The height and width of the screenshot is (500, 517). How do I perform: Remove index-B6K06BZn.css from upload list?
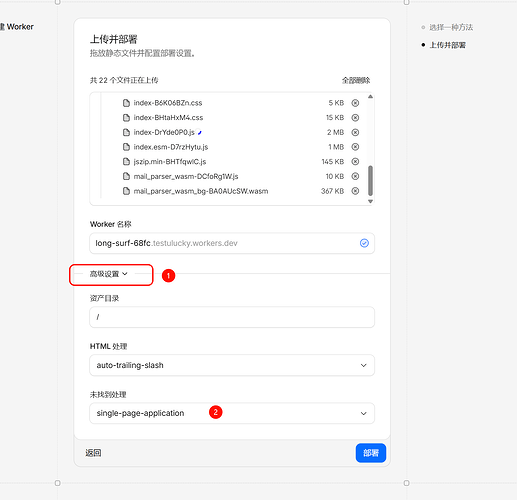coord(355,103)
